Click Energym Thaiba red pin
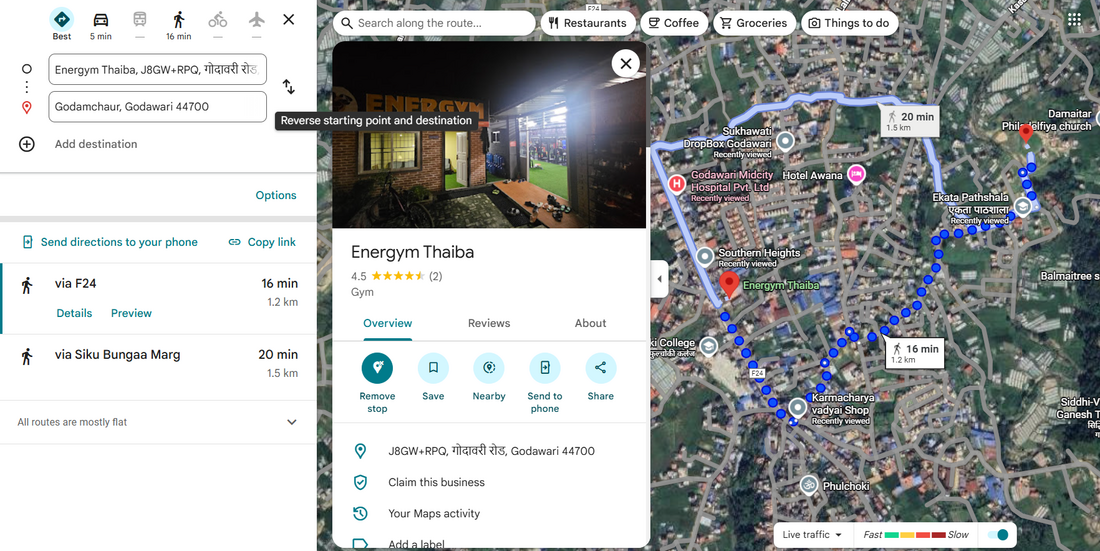1100x551 pixels. [730, 284]
